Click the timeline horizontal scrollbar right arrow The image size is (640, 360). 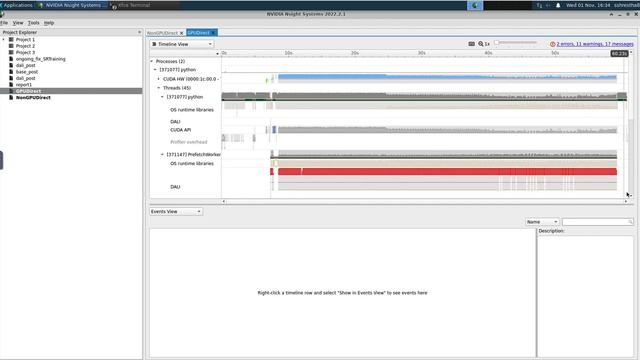pyautogui.click(x=626, y=201)
